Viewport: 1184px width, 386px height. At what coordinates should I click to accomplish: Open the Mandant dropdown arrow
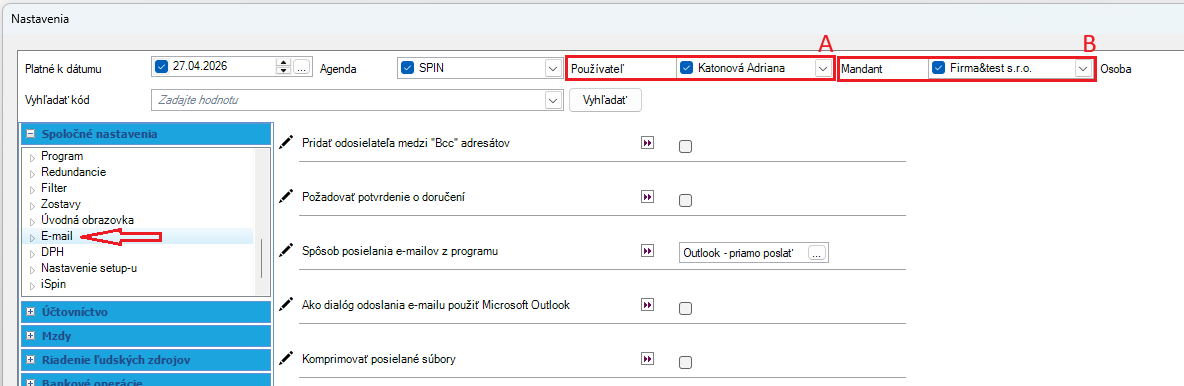(x=1083, y=69)
